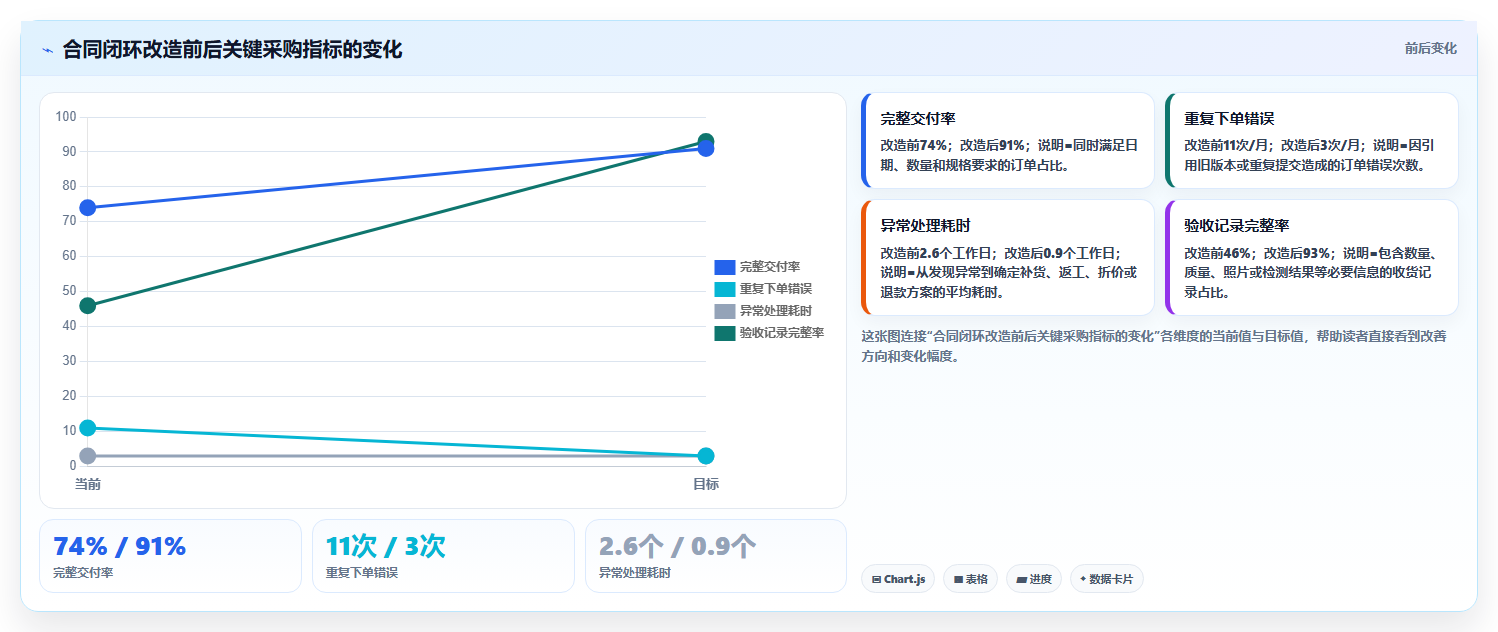Click the 100 y-axis tick label
Viewport: 1498px width, 632px height.
click(x=66, y=117)
